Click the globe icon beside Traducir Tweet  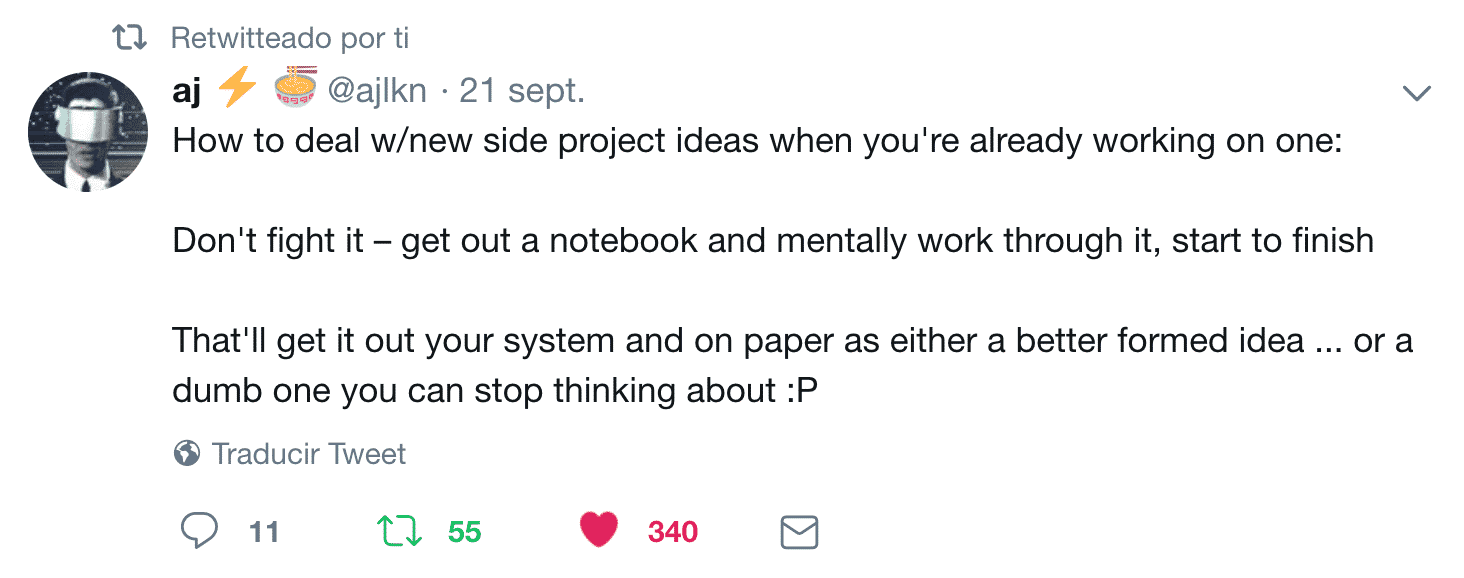[x=186, y=454]
